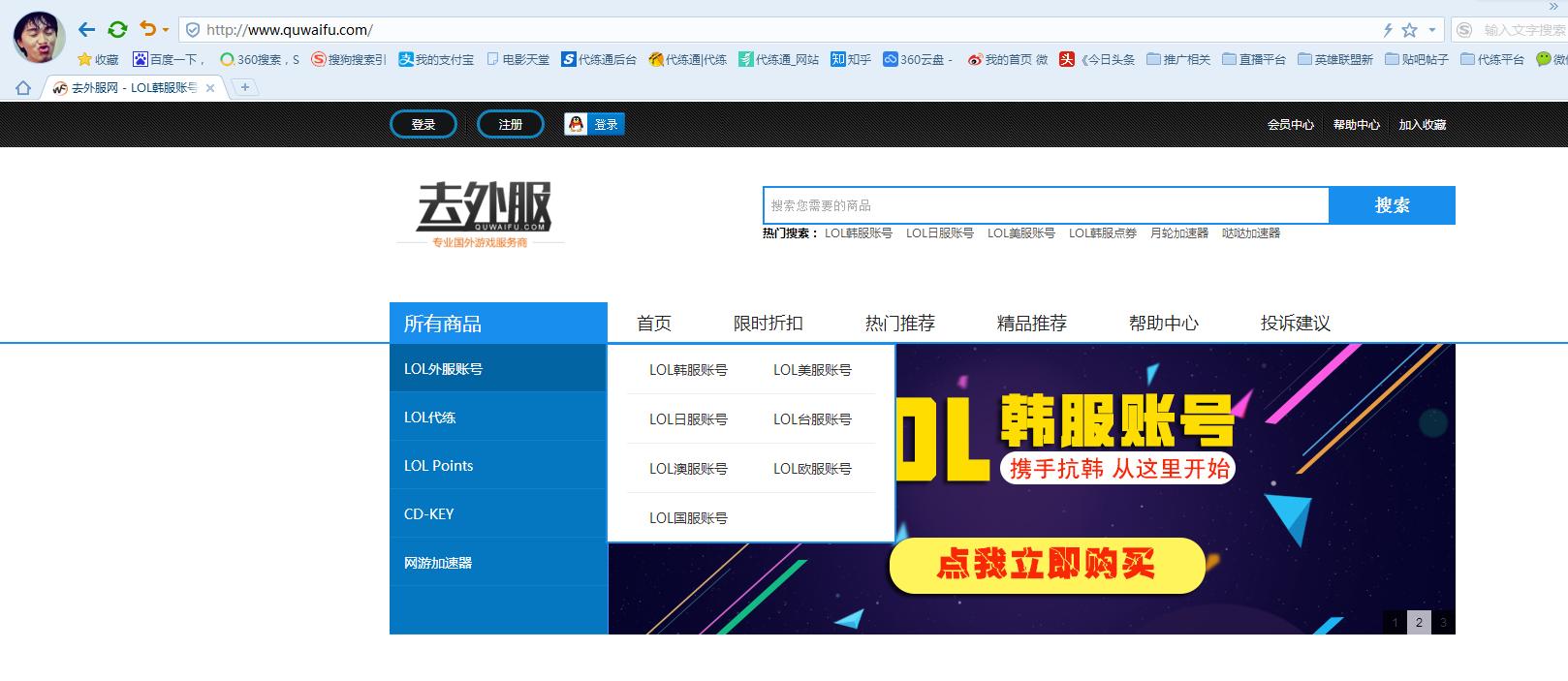1568x681 pixels.
Task: Open the dropdown arrow next to bookmark star
Action: (1431, 30)
